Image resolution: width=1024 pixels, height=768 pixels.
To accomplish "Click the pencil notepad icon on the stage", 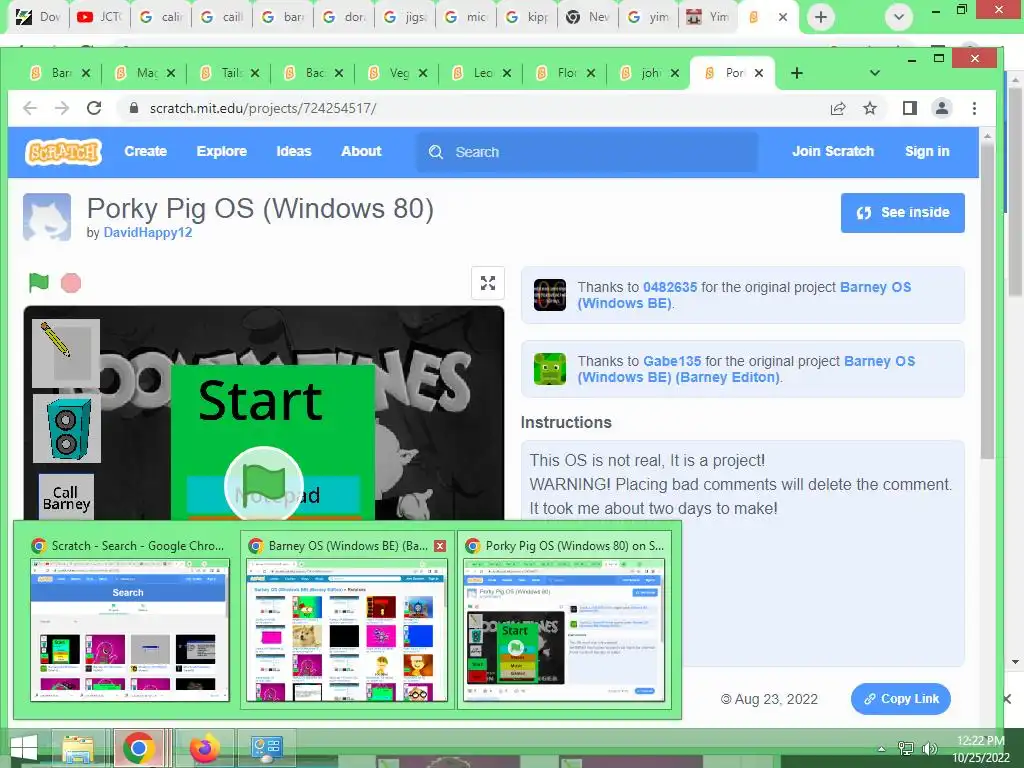I will [66, 353].
